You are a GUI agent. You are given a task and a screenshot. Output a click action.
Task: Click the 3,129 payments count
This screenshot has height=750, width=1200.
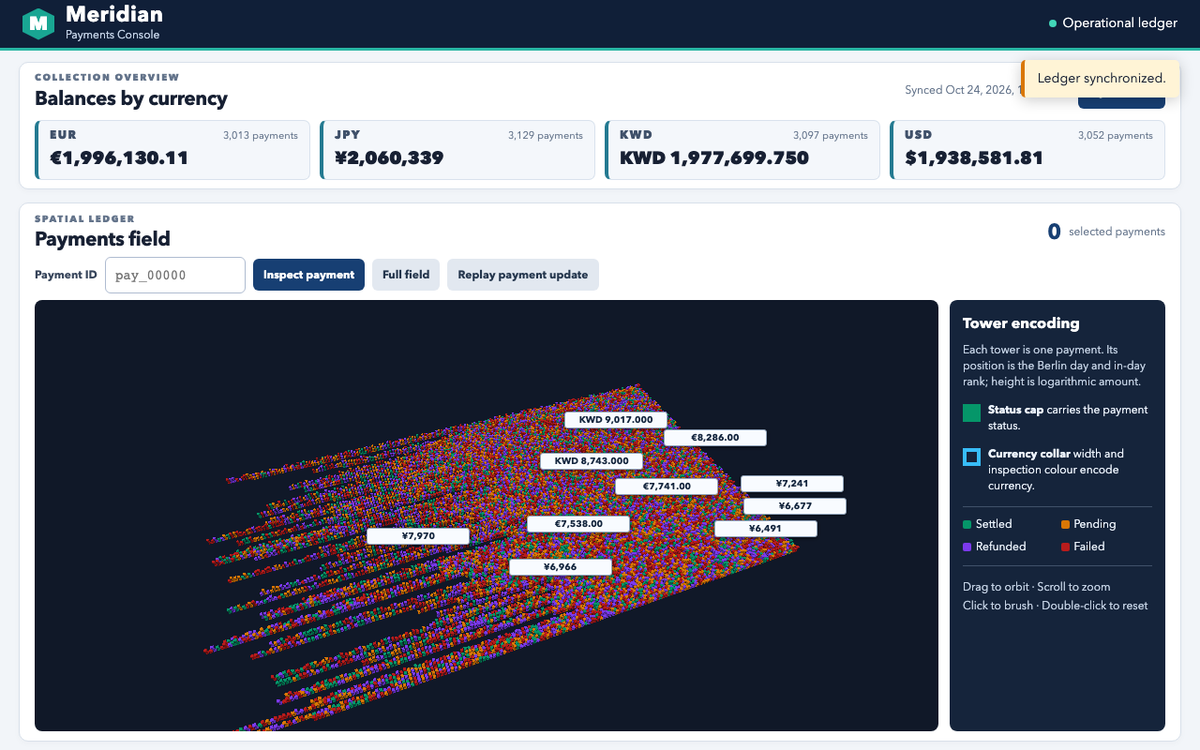pos(545,135)
